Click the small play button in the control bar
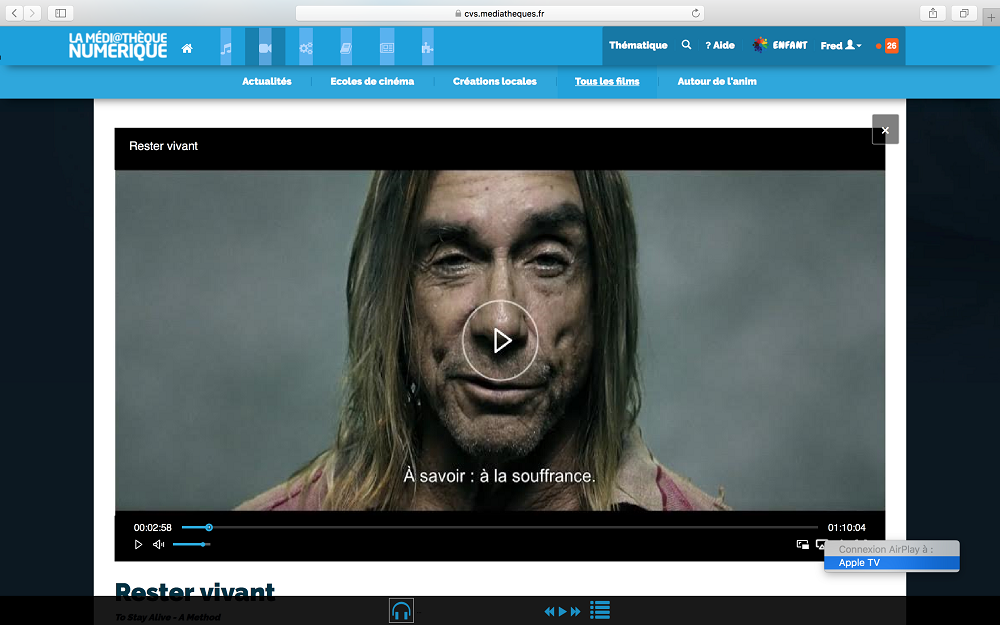The image size is (1000, 625). 138,545
